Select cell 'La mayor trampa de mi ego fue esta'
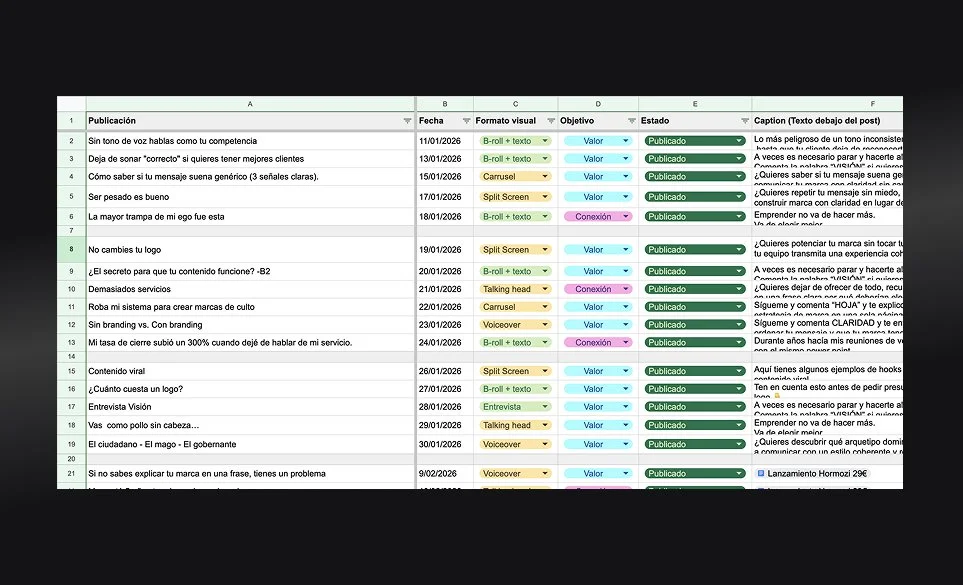This screenshot has width=963, height=585. coord(251,216)
